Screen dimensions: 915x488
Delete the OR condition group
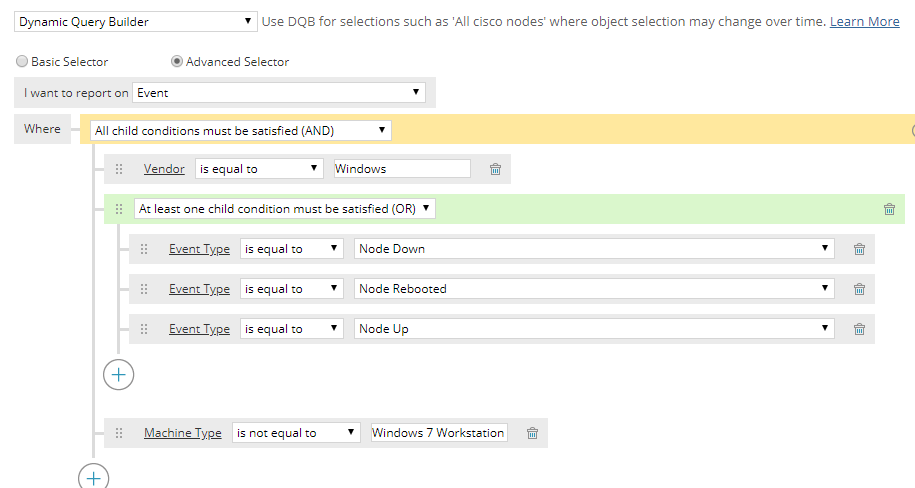pyautogui.click(x=889, y=209)
